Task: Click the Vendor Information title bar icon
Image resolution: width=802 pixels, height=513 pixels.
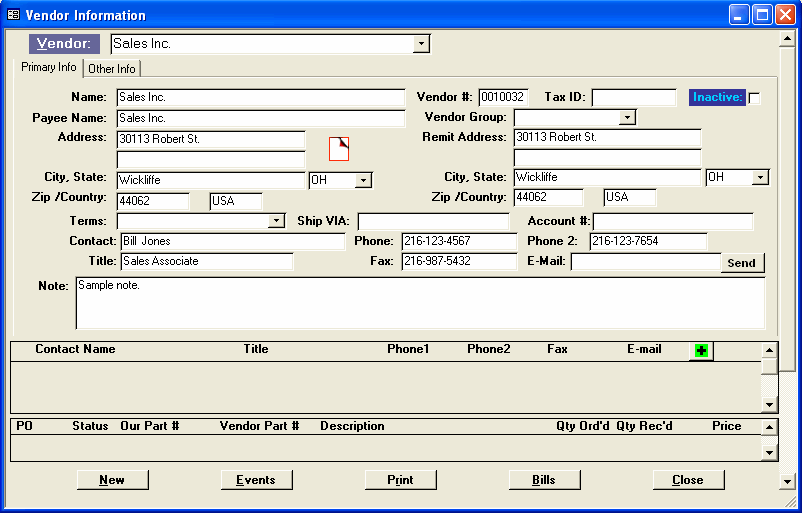Action: click(x=13, y=15)
